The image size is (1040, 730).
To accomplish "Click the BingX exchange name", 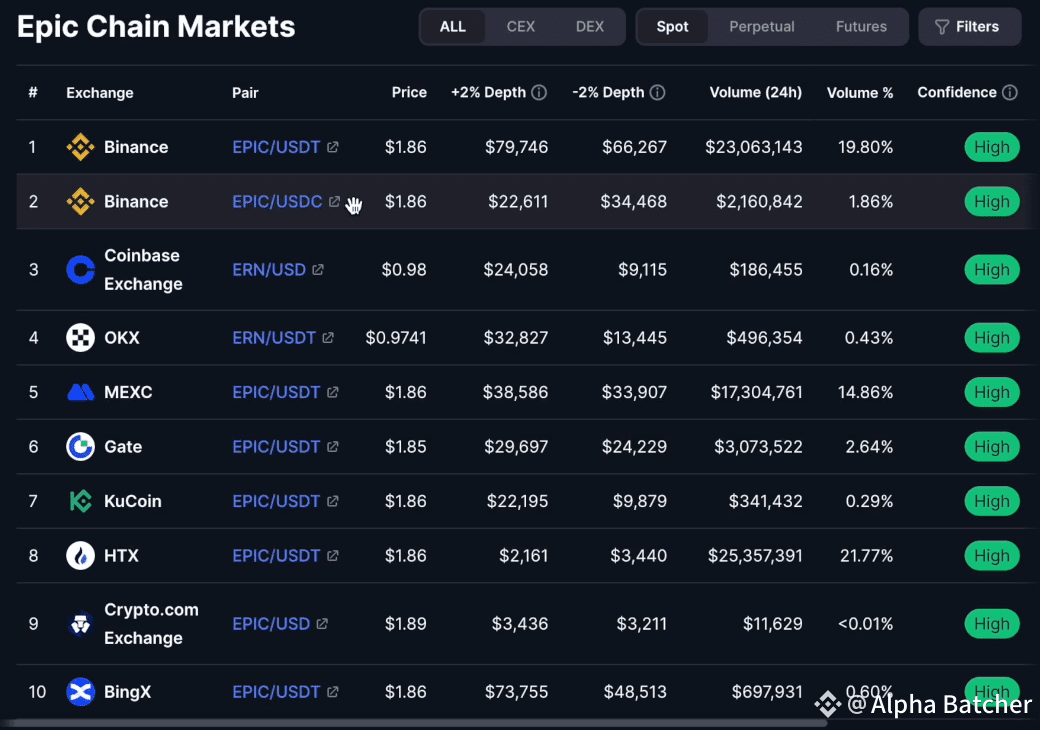I will click(127, 692).
